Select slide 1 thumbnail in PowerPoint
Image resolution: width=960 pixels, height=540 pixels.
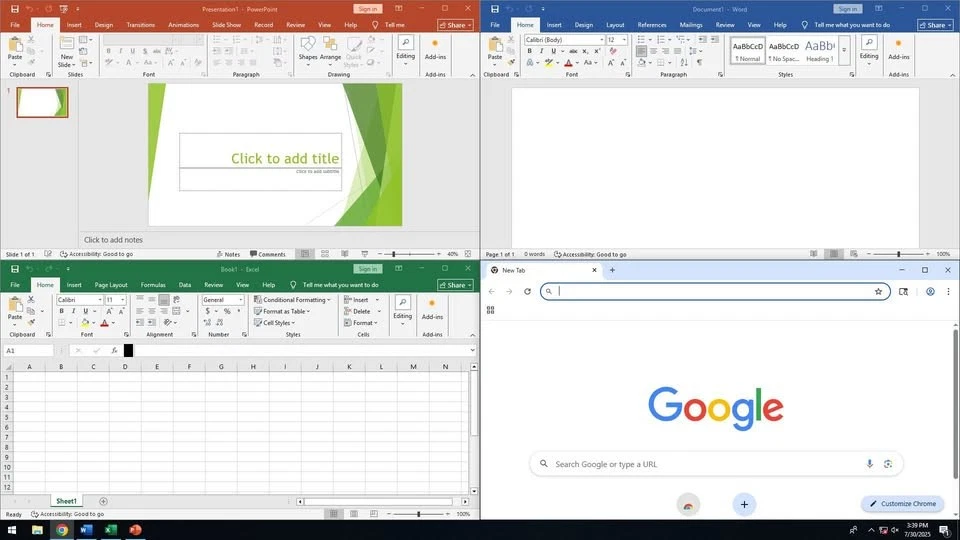point(42,102)
